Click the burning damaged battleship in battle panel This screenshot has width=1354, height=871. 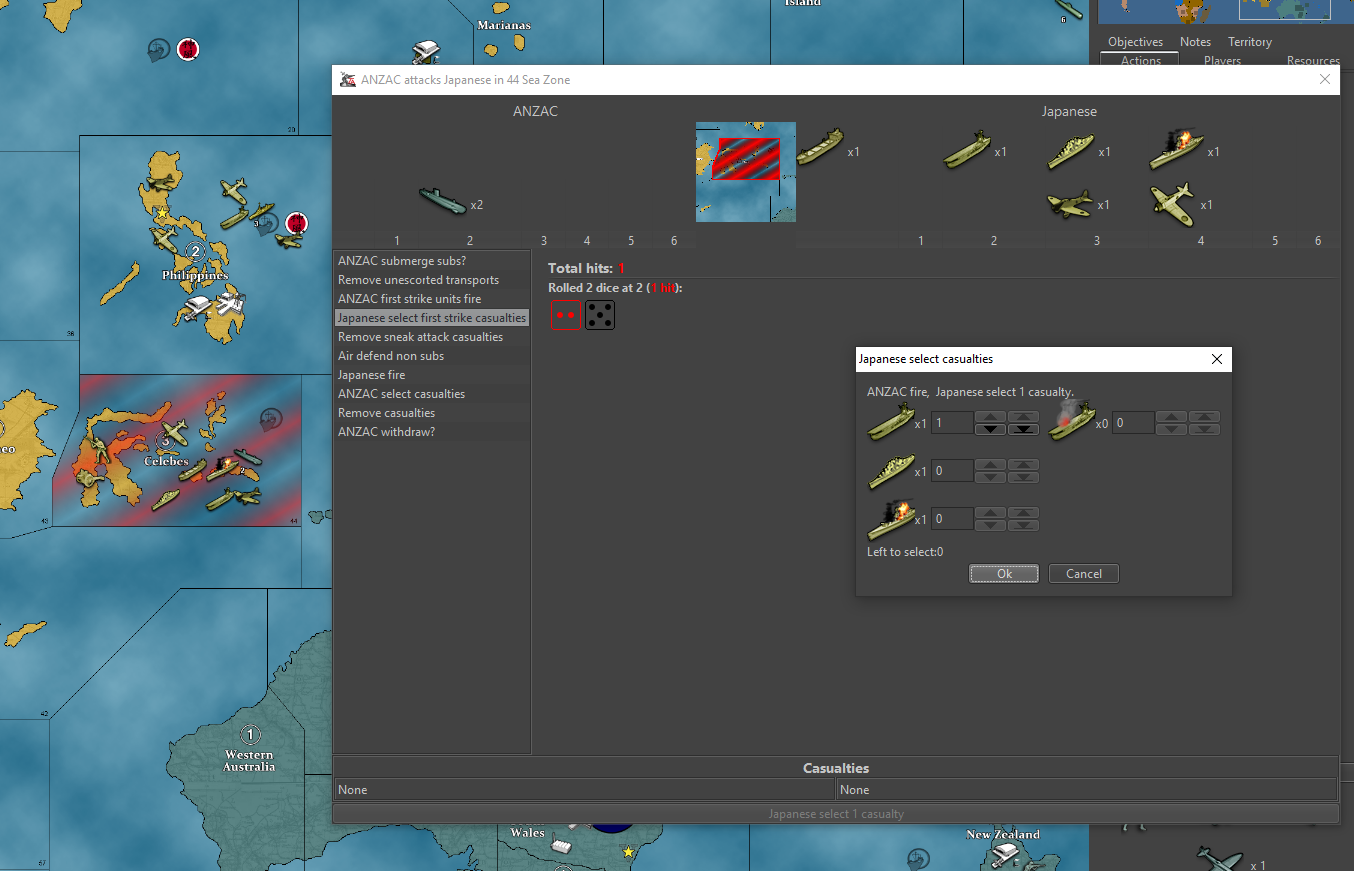point(1175,150)
